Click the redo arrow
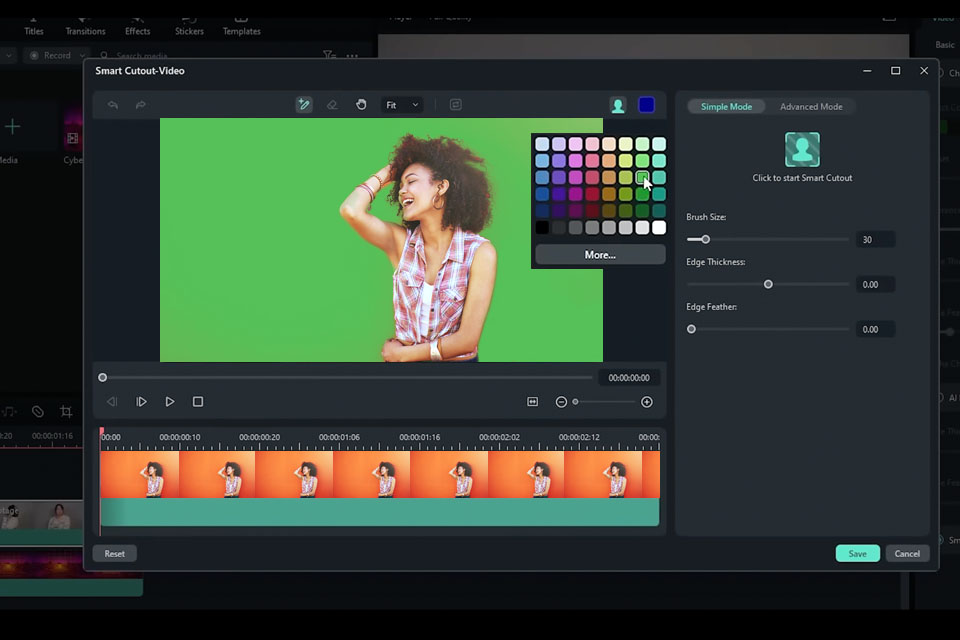The height and width of the screenshot is (640, 960). pos(140,105)
